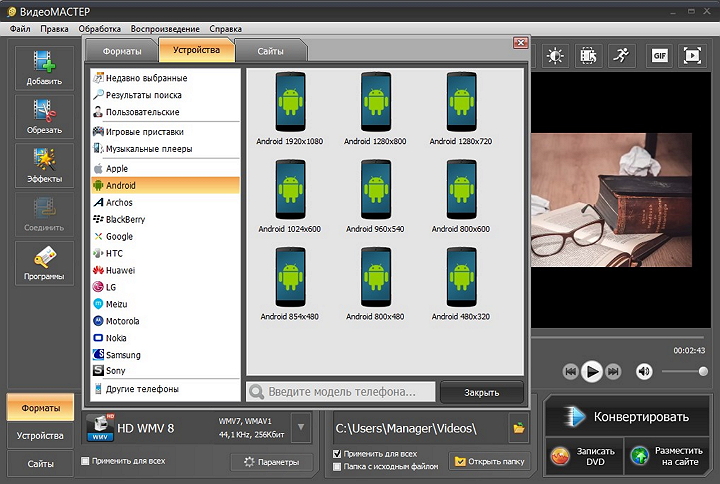Click the brightness adjustment icon

click(x=555, y=56)
